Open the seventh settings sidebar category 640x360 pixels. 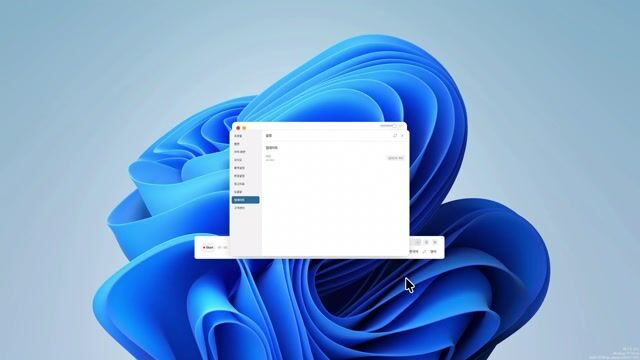[239, 184]
